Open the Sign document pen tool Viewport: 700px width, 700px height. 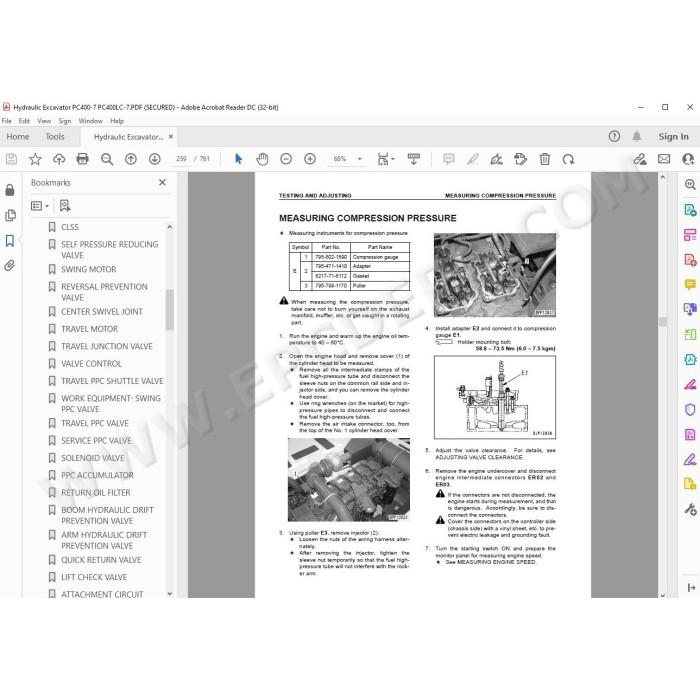pos(496,159)
